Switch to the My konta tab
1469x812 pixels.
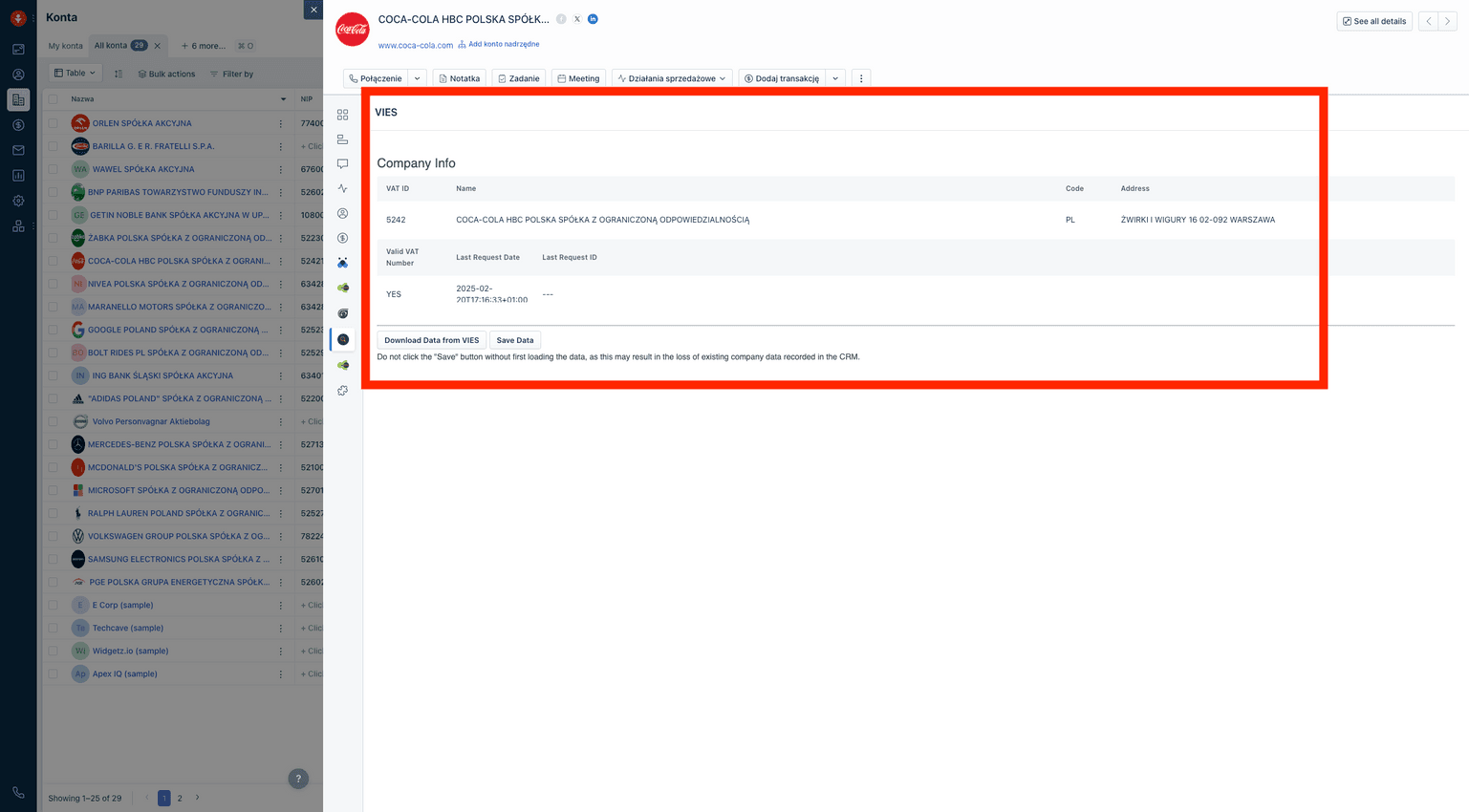tap(66, 46)
